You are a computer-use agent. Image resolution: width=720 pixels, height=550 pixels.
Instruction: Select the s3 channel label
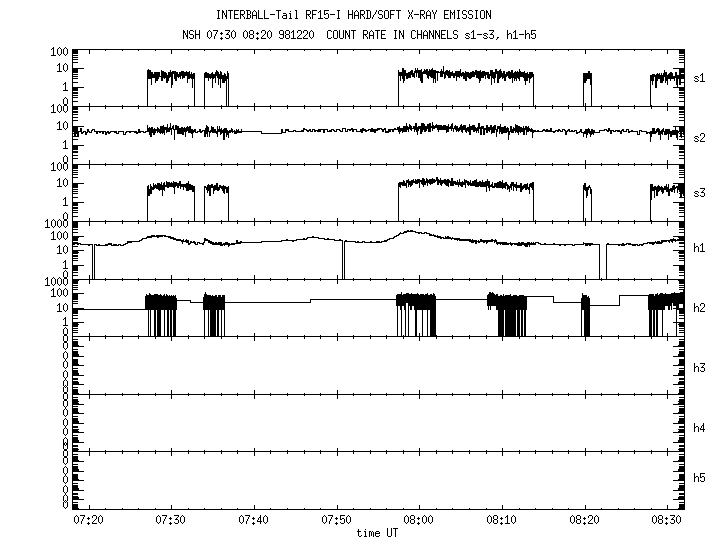(x=700, y=191)
